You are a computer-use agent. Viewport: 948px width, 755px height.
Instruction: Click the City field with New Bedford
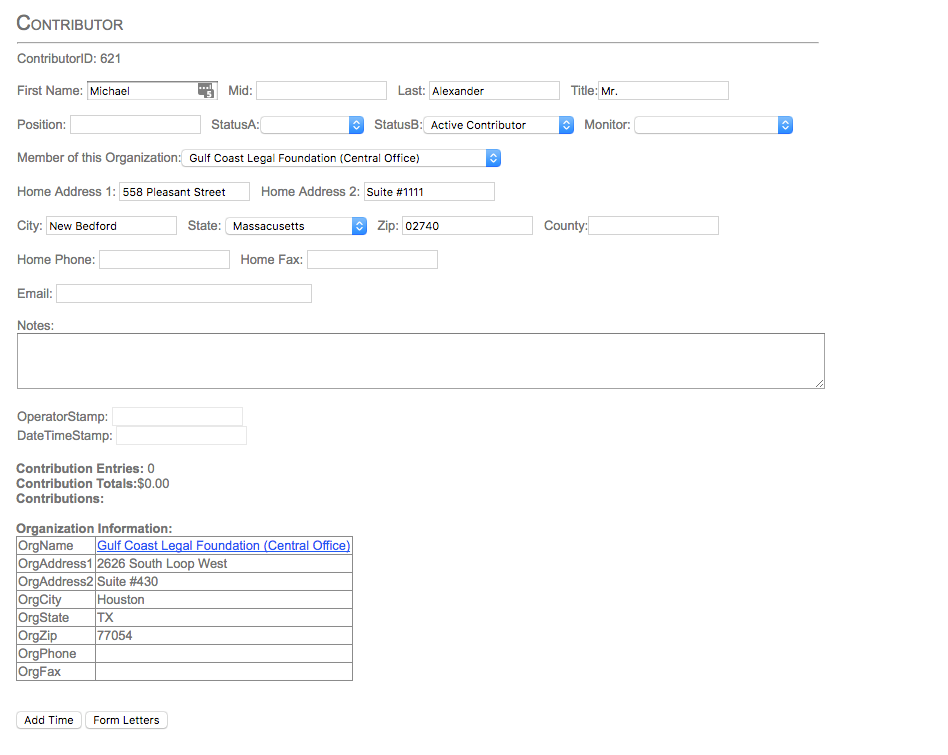[x=111, y=226]
